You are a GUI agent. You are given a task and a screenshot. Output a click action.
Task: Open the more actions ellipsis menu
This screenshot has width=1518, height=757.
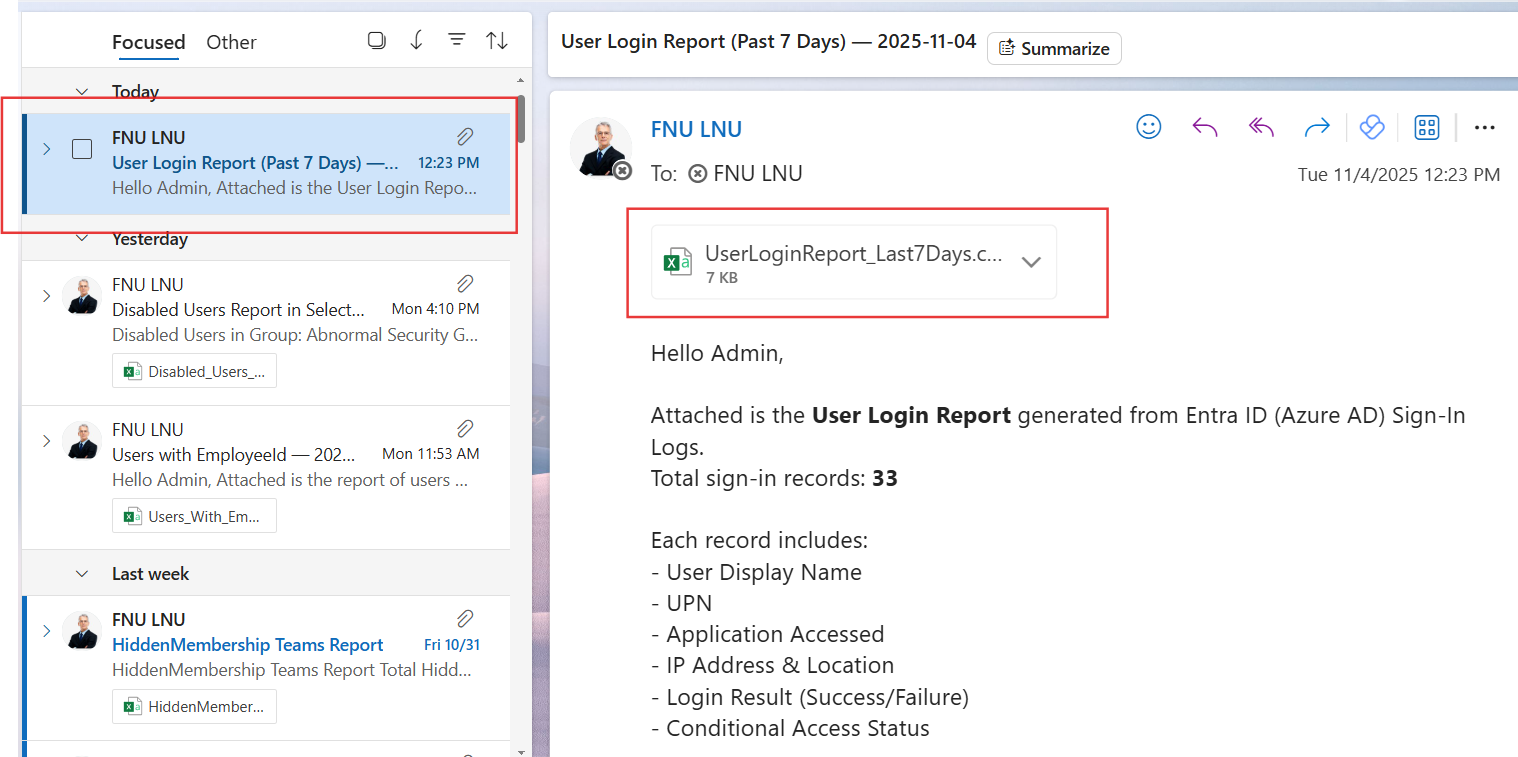pyautogui.click(x=1484, y=127)
